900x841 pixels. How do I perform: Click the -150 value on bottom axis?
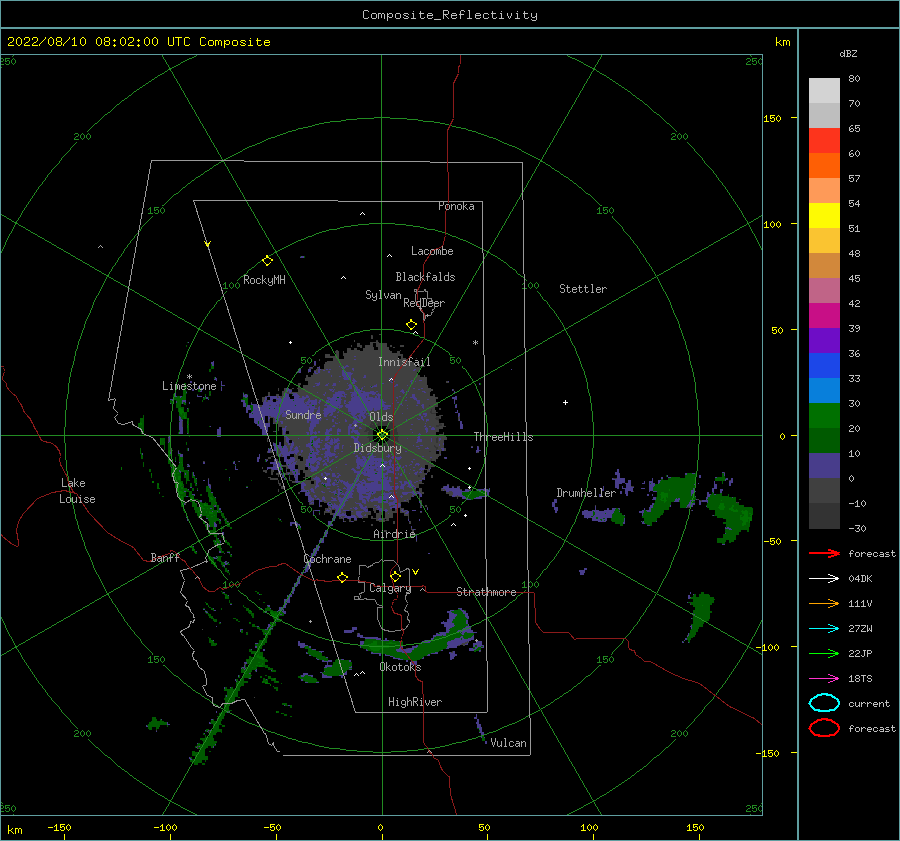click(x=59, y=828)
